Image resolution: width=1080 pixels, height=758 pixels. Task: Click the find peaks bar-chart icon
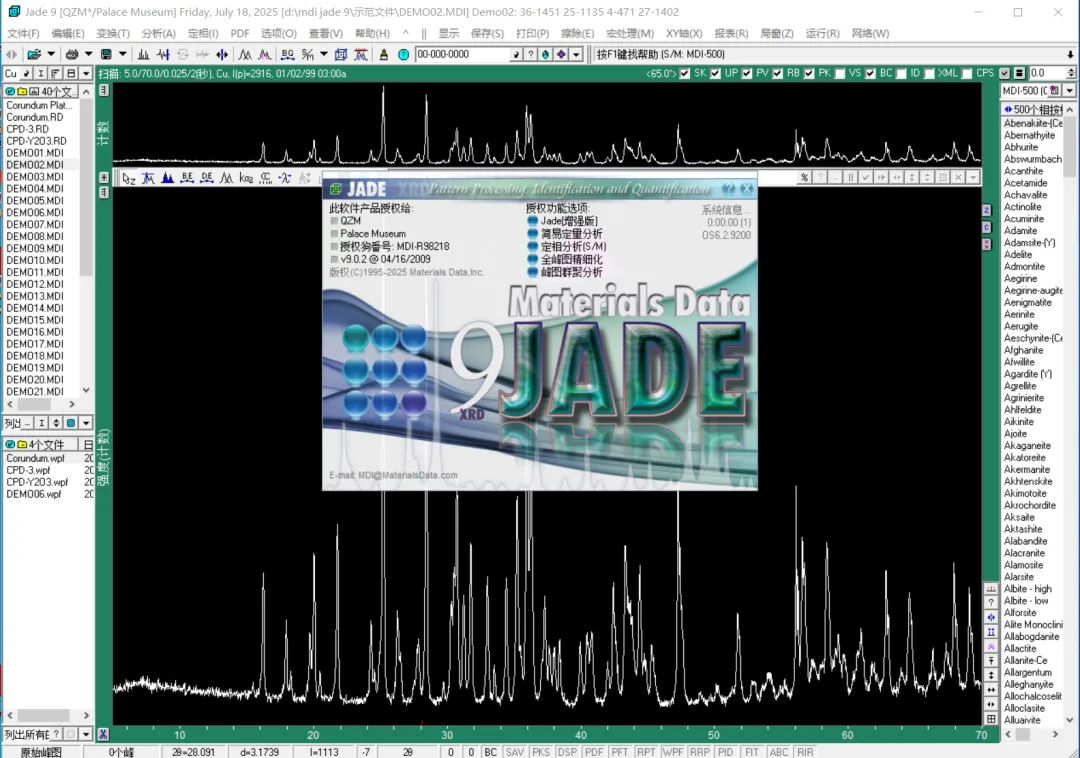pyautogui.click(x=143, y=54)
